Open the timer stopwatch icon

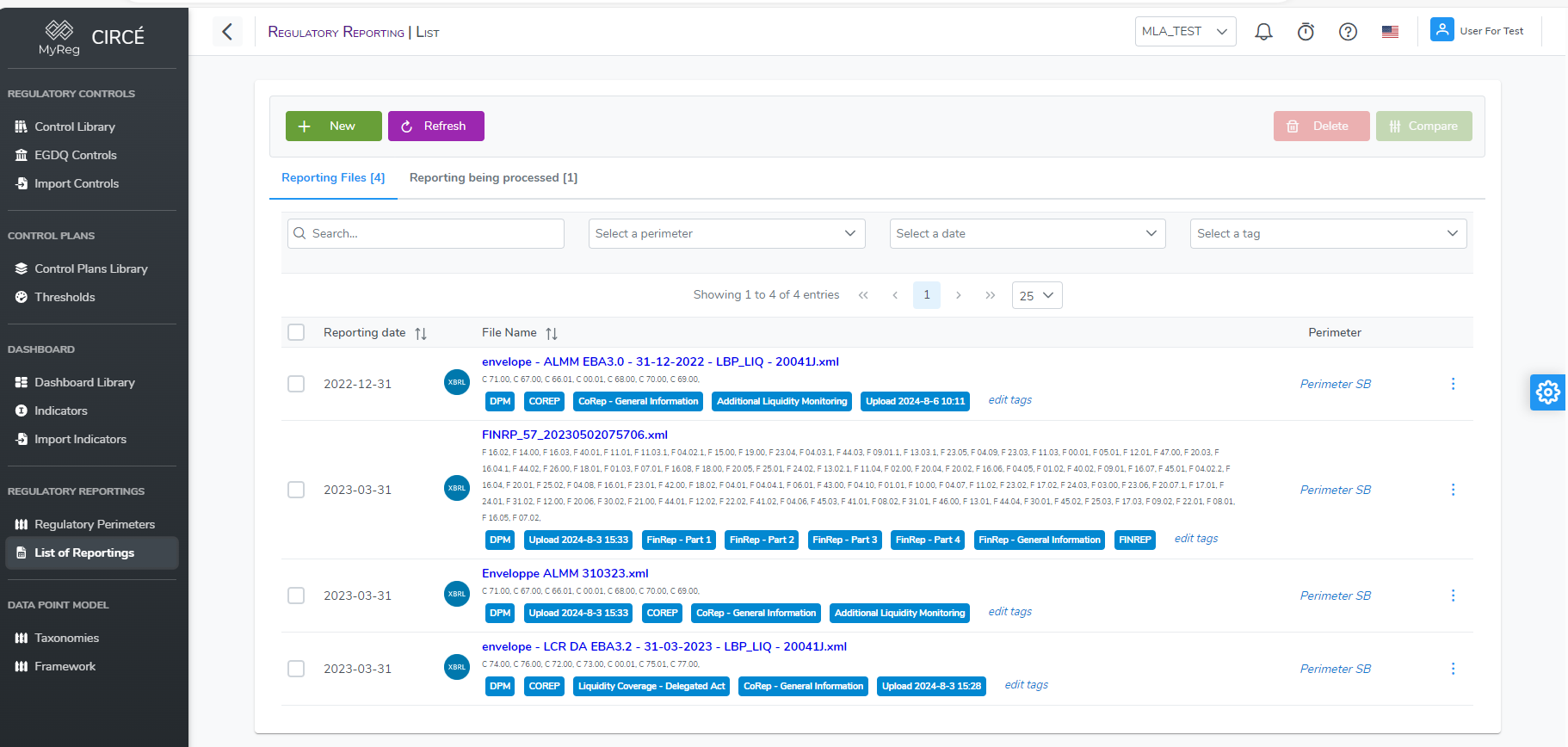(x=1306, y=32)
